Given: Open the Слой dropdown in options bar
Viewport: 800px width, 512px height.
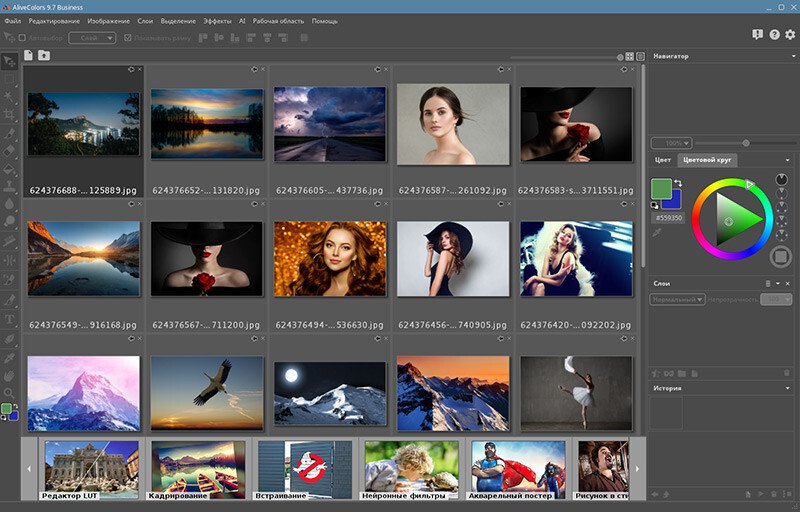Looking at the screenshot, I should tap(91, 38).
